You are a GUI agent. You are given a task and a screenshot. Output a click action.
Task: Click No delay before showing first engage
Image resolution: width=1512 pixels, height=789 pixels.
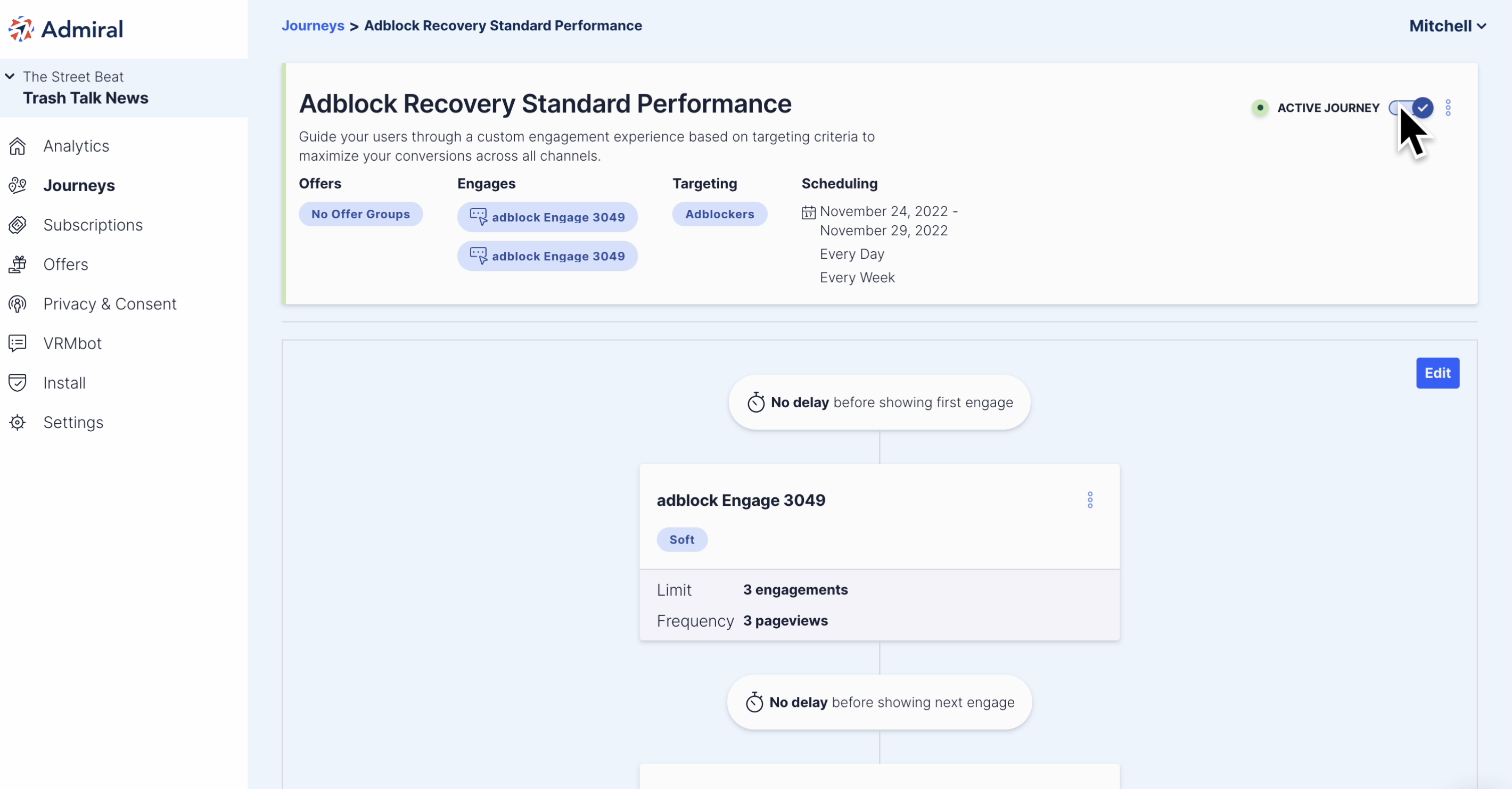(x=880, y=402)
